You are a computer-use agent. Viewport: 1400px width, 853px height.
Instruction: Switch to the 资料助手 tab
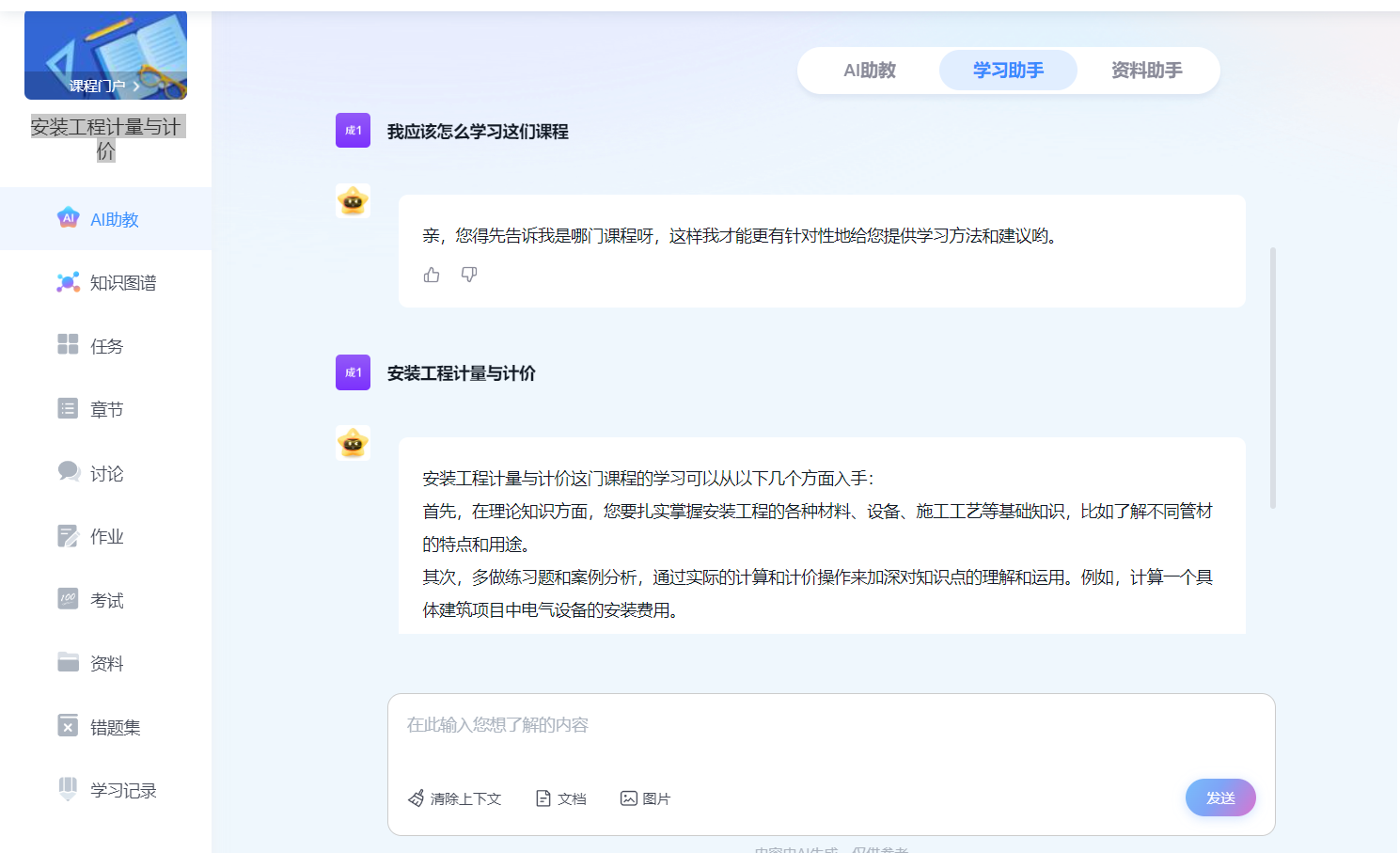[x=1146, y=71]
